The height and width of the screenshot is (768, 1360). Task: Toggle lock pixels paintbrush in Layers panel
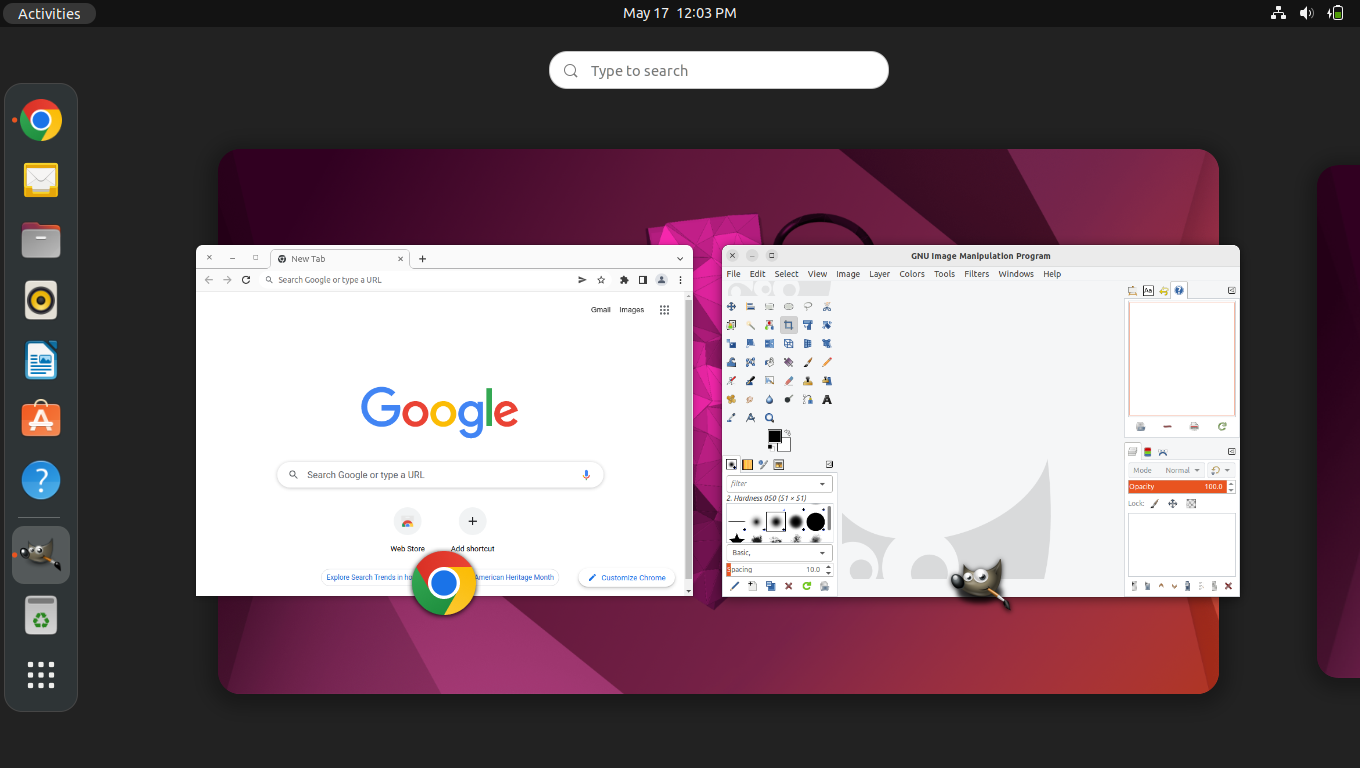tap(1155, 504)
